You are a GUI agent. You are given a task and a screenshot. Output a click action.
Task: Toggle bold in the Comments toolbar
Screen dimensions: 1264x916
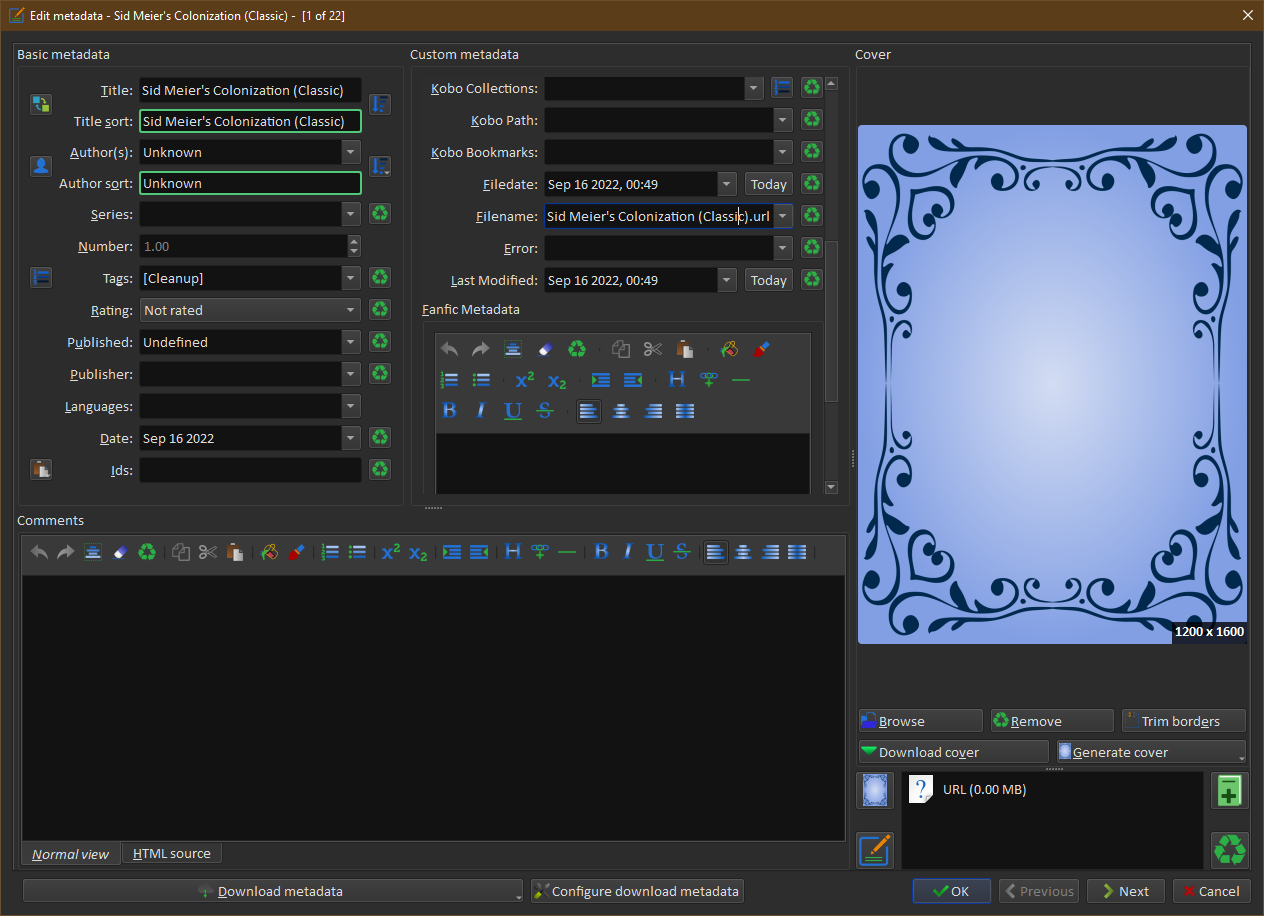[x=601, y=552]
